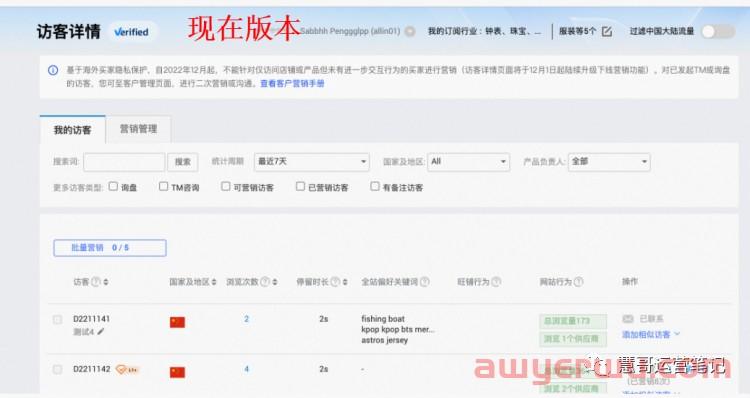The height and width of the screenshot is (398, 750).
Task: Click view count 2 for D2211141
Action: coord(246,319)
